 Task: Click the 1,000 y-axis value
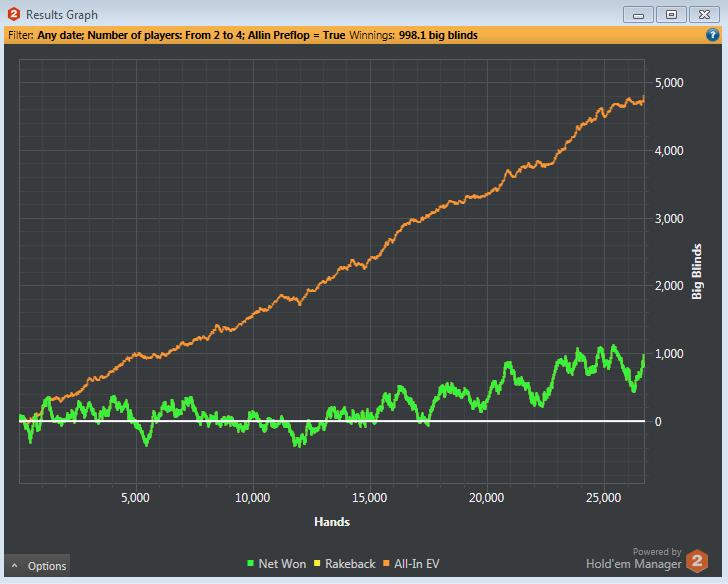tap(669, 354)
